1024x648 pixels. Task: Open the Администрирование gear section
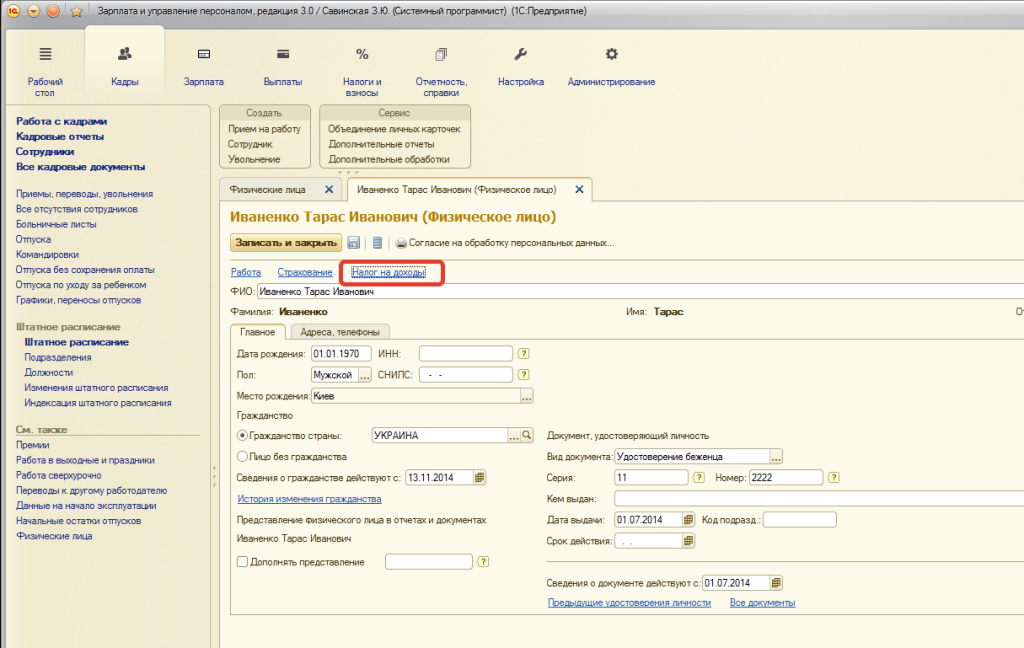click(611, 66)
